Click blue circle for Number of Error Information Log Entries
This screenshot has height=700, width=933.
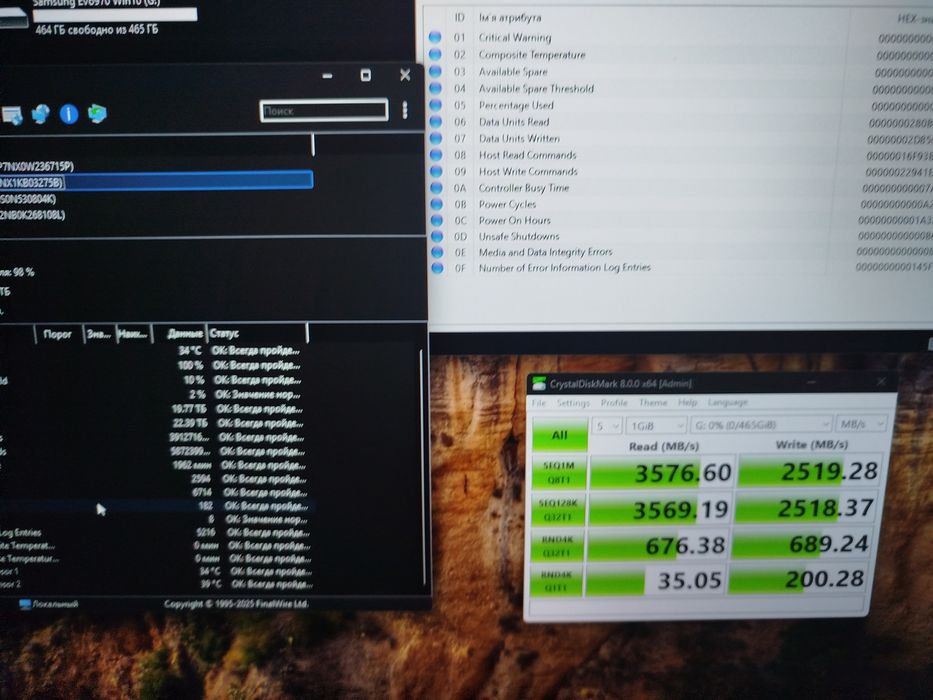coord(437,268)
